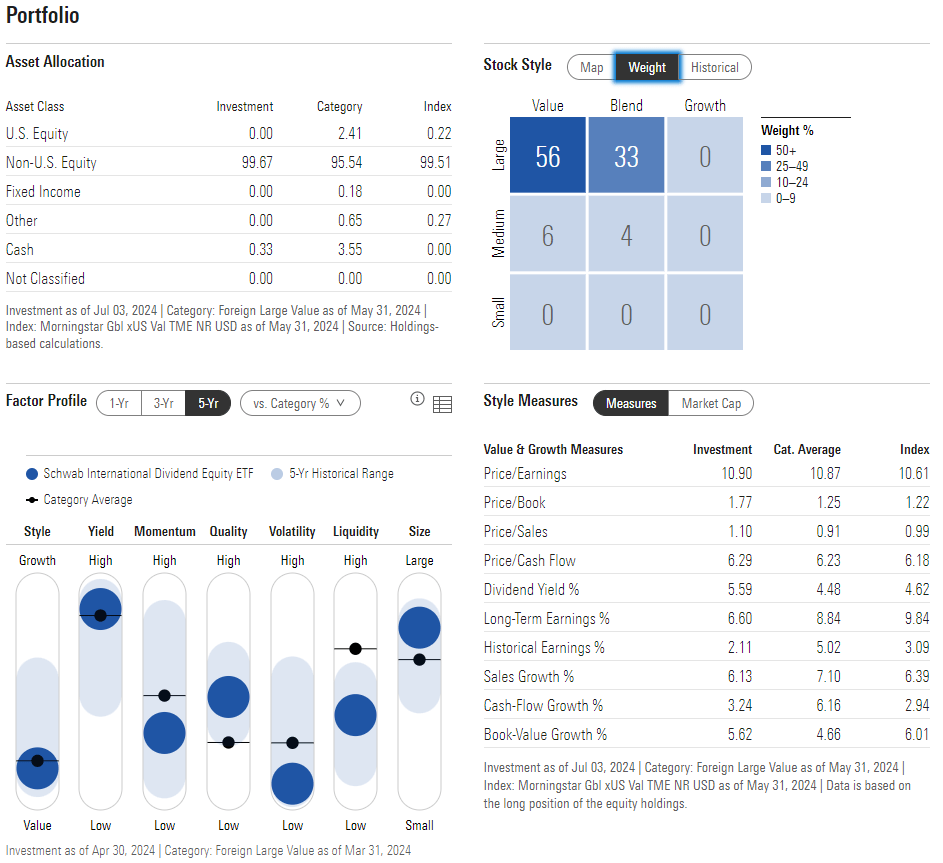Open table view for Factor Profile data
943x863 pixels.
click(x=442, y=404)
